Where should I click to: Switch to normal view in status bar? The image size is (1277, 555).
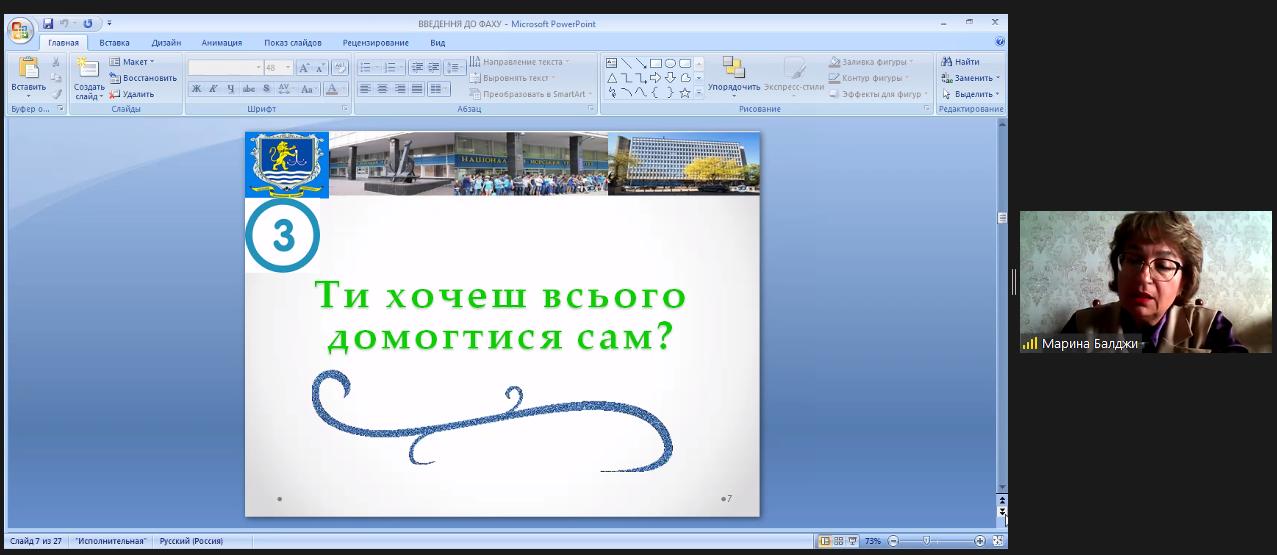[825, 541]
